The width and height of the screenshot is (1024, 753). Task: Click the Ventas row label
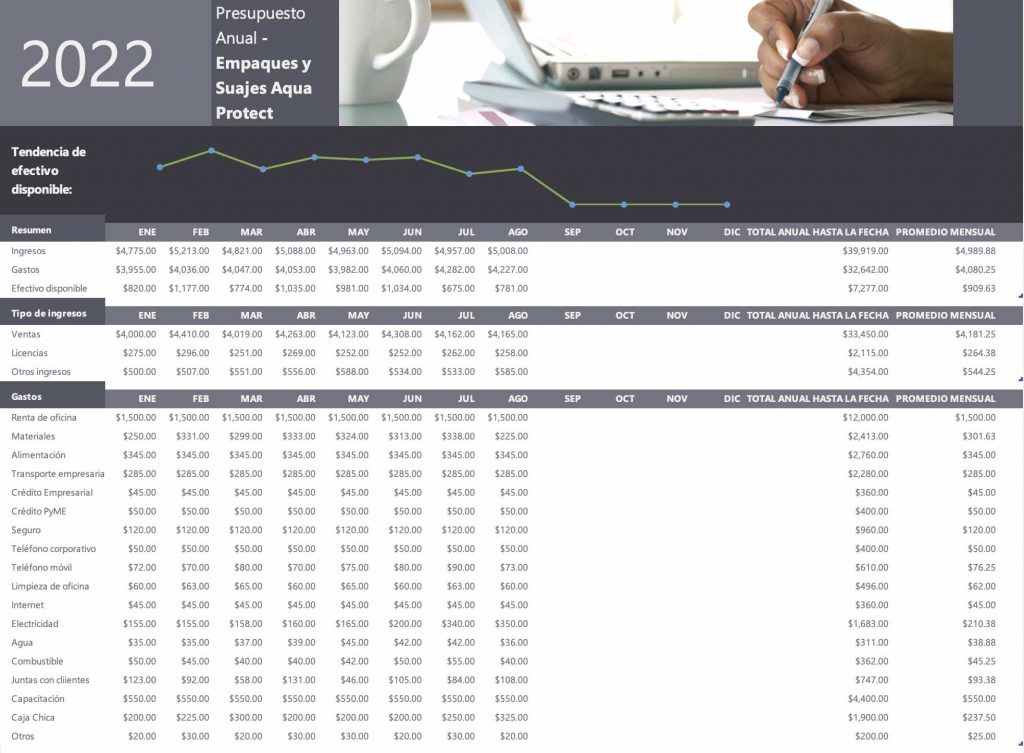(25, 333)
